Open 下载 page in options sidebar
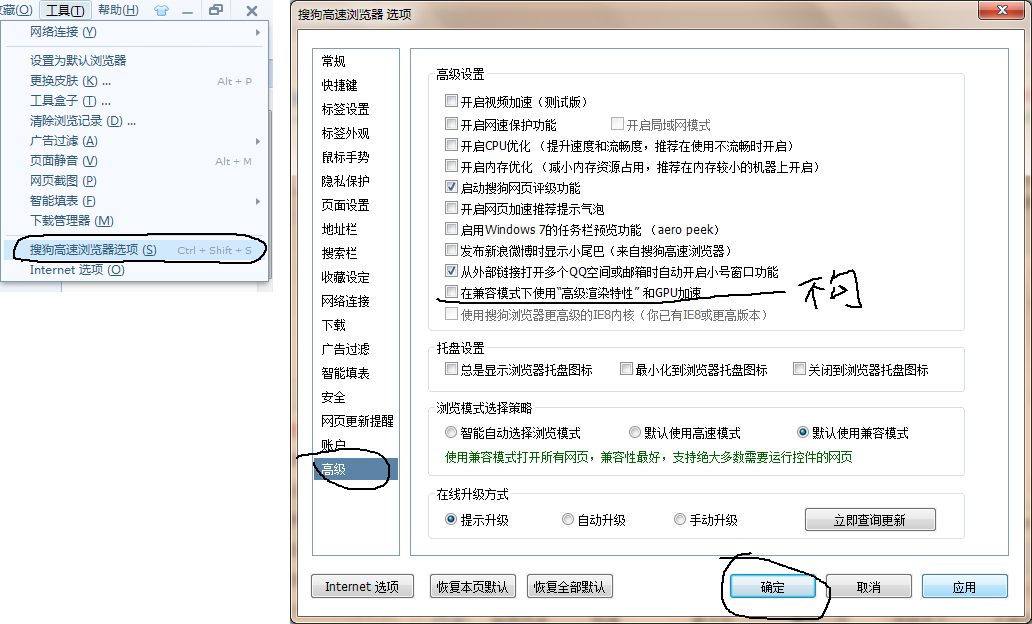 point(356,325)
